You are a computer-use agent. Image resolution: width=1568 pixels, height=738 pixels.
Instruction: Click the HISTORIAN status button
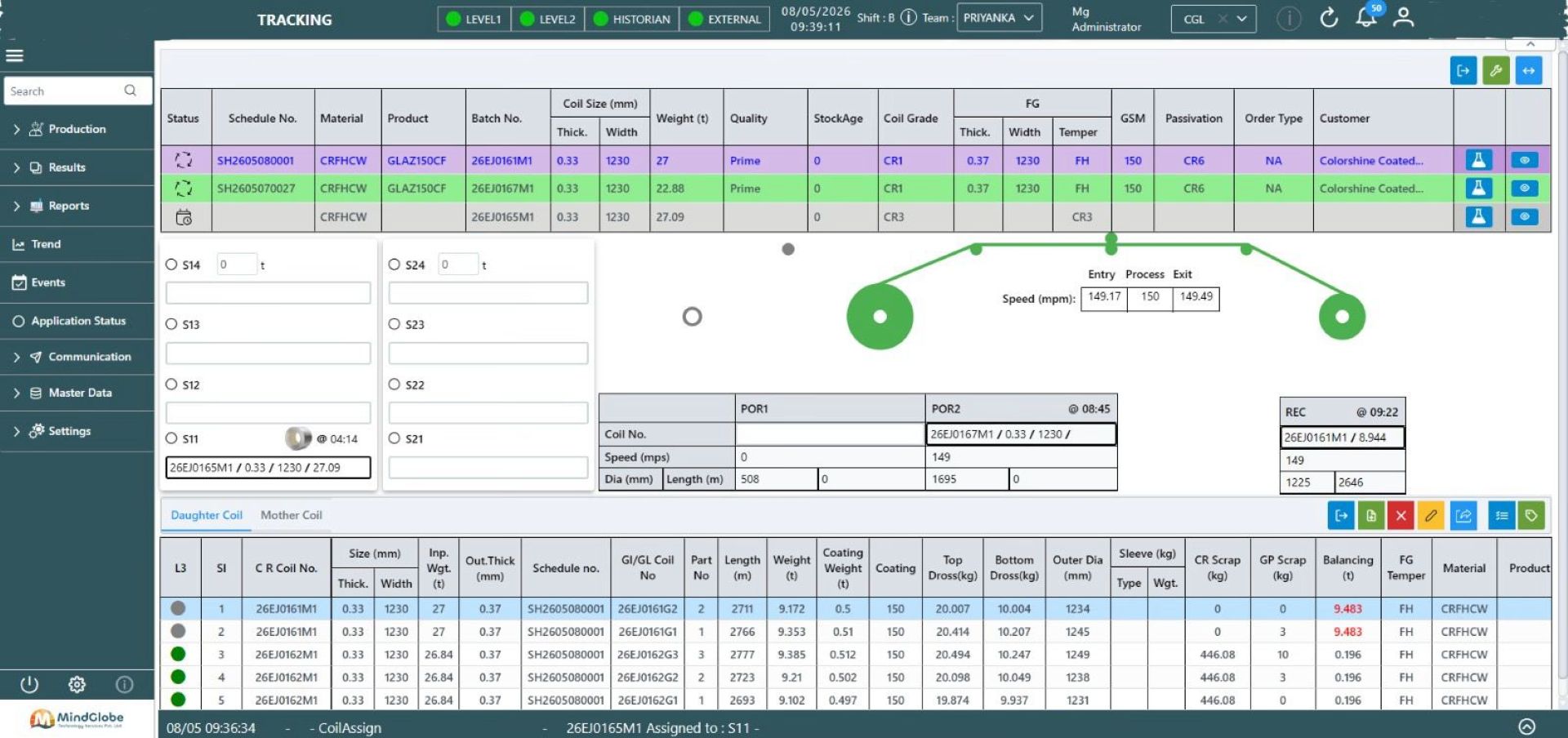tap(632, 19)
